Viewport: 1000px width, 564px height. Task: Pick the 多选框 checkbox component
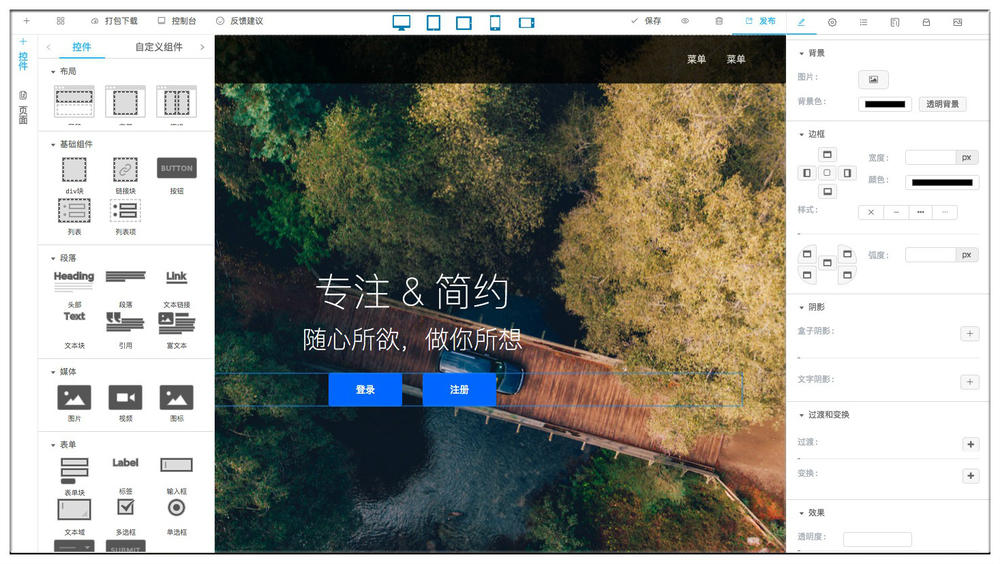point(126,507)
